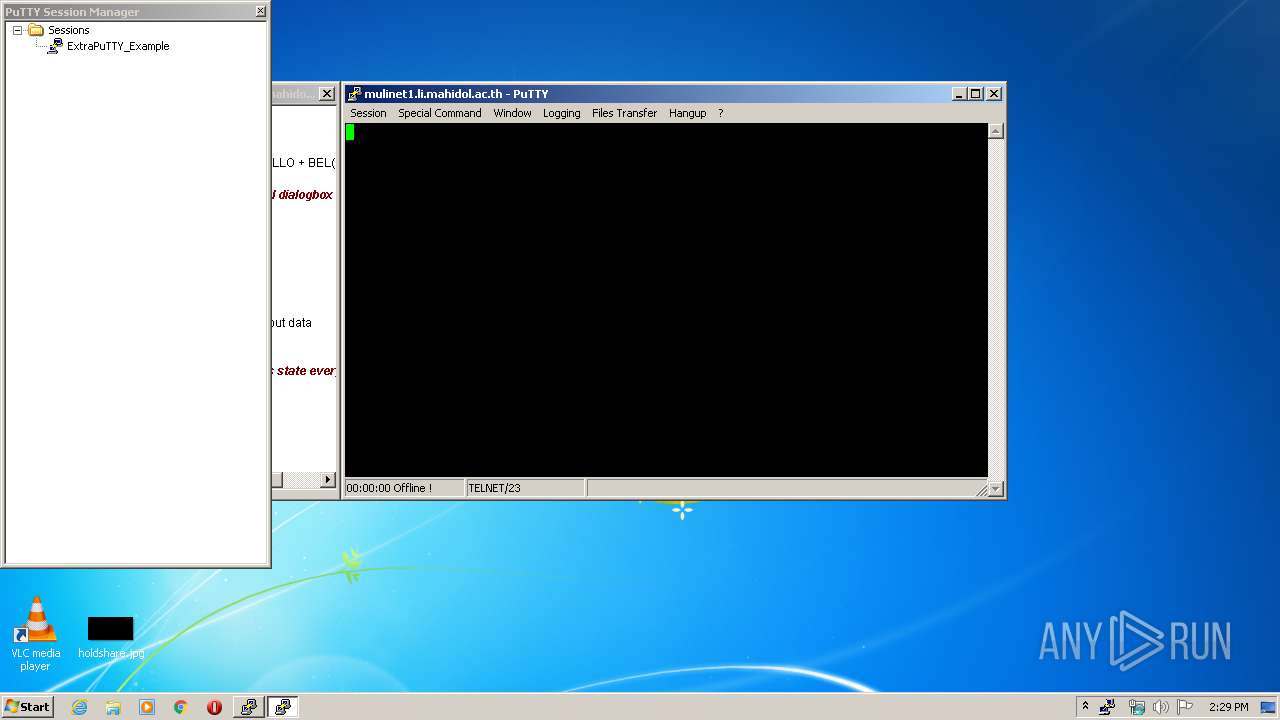1280x720 pixels.
Task: Open the Files Transfer menu
Action: (x=624, y=113)
